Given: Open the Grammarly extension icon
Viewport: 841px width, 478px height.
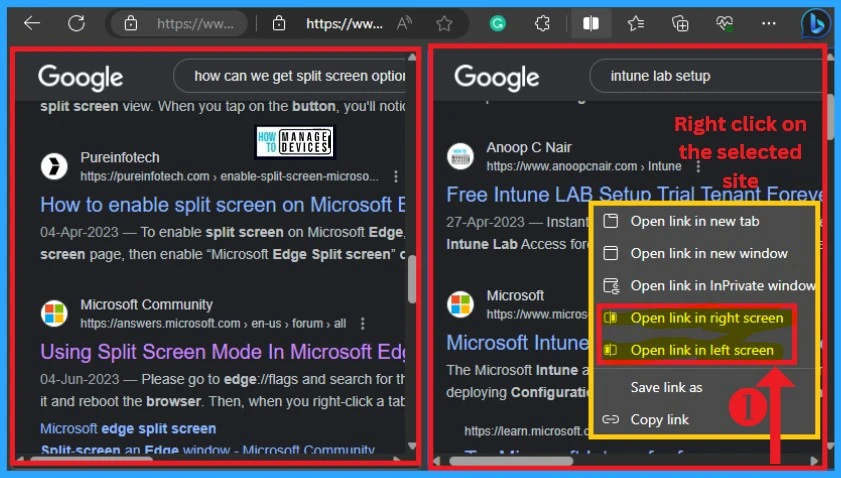Looking at the screenshot, I should (x=498, y=23).
